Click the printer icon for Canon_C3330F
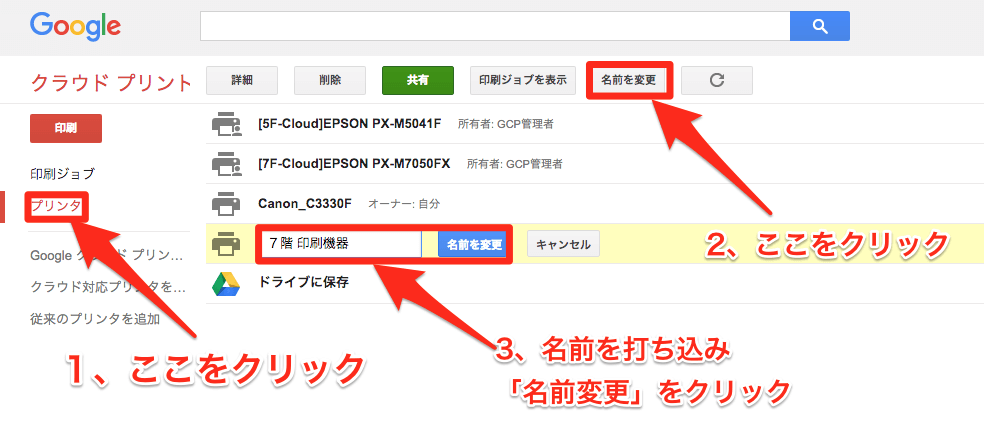Screen dimensions: 984x422 click(226, 203)
